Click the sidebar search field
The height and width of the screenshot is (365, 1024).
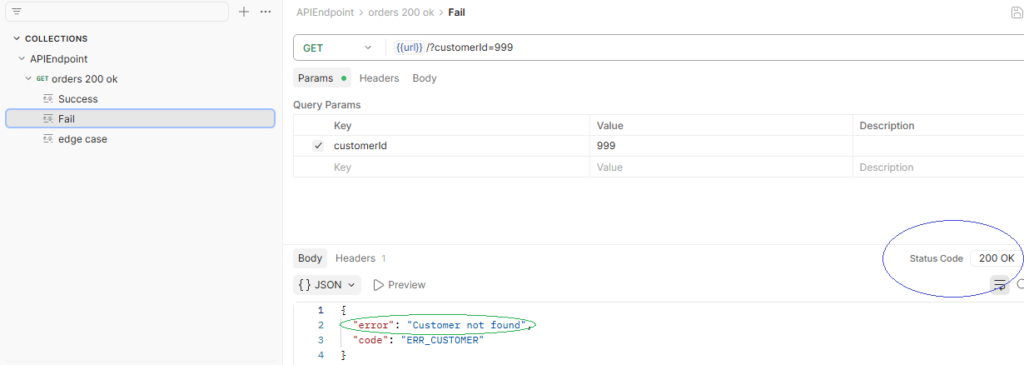click(118, 11)
